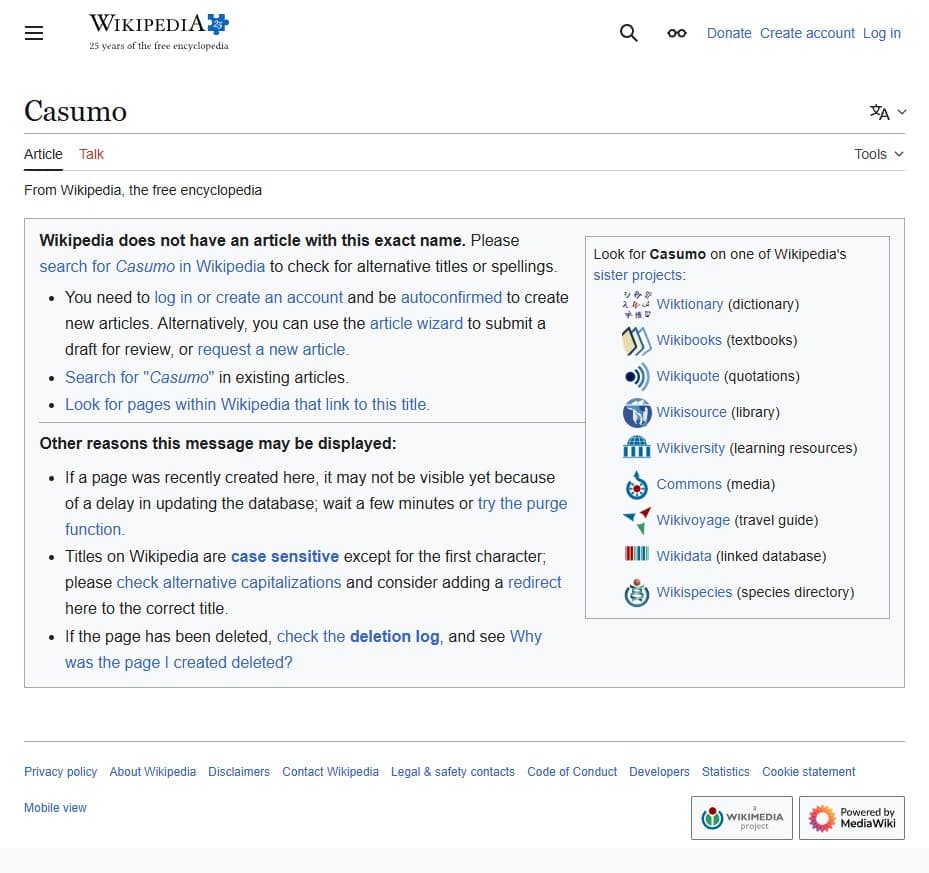The image size is (929, 873).
Task: Switch to Mobile view
Action: tap(55, 808)
